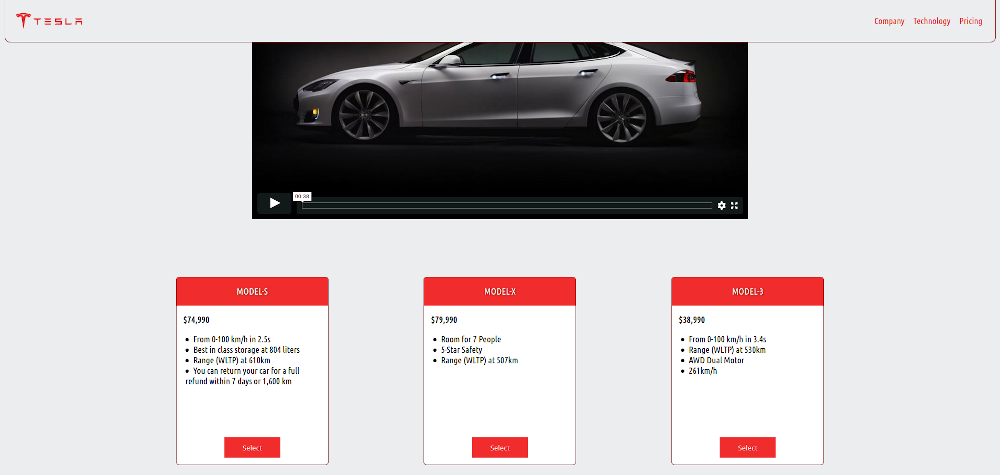The image size is (1000, 475).
Task: Click 'Range (WLTP) at 530km' text
Action: (727, 350)
